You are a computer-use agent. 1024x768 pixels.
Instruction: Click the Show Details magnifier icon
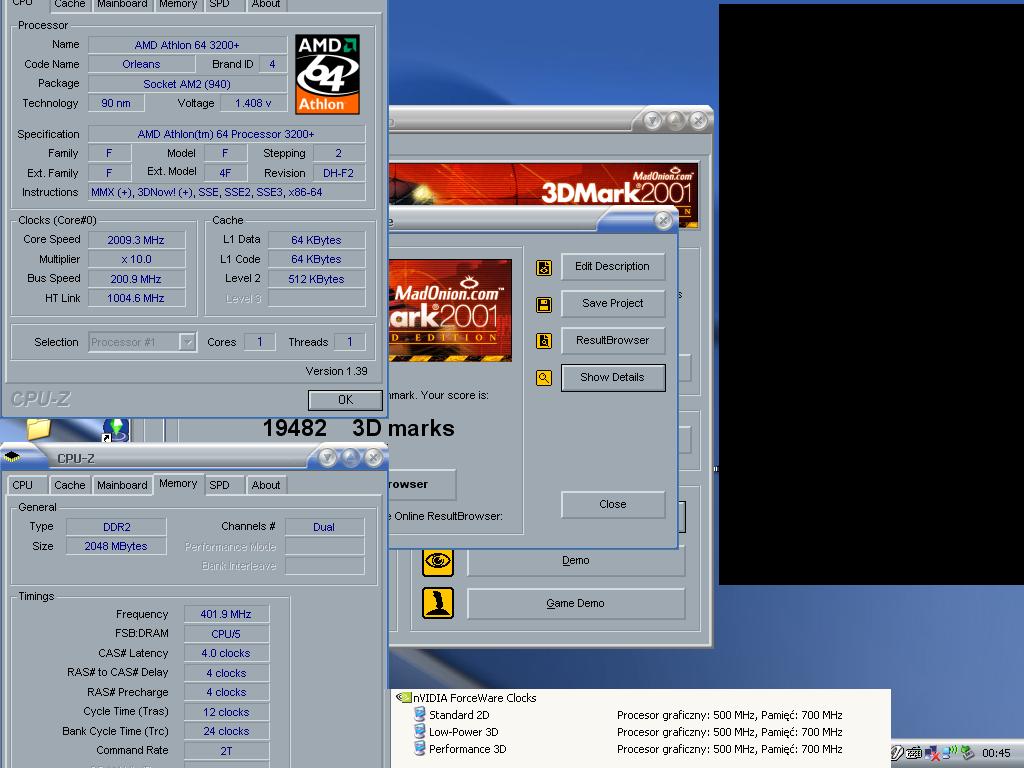[544, 377]
